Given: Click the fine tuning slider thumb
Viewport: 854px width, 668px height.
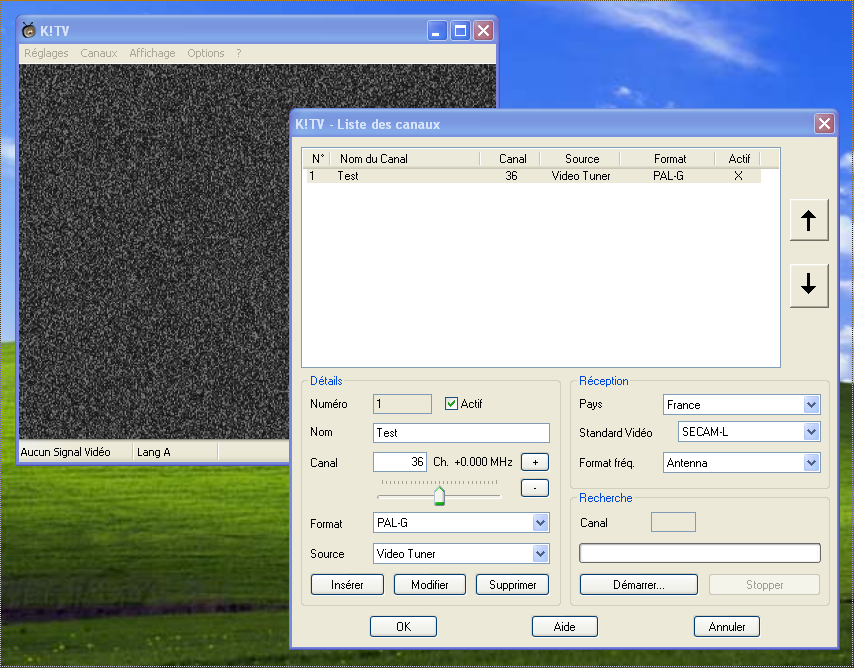Looking at the screenshot, I should point(440,496).
